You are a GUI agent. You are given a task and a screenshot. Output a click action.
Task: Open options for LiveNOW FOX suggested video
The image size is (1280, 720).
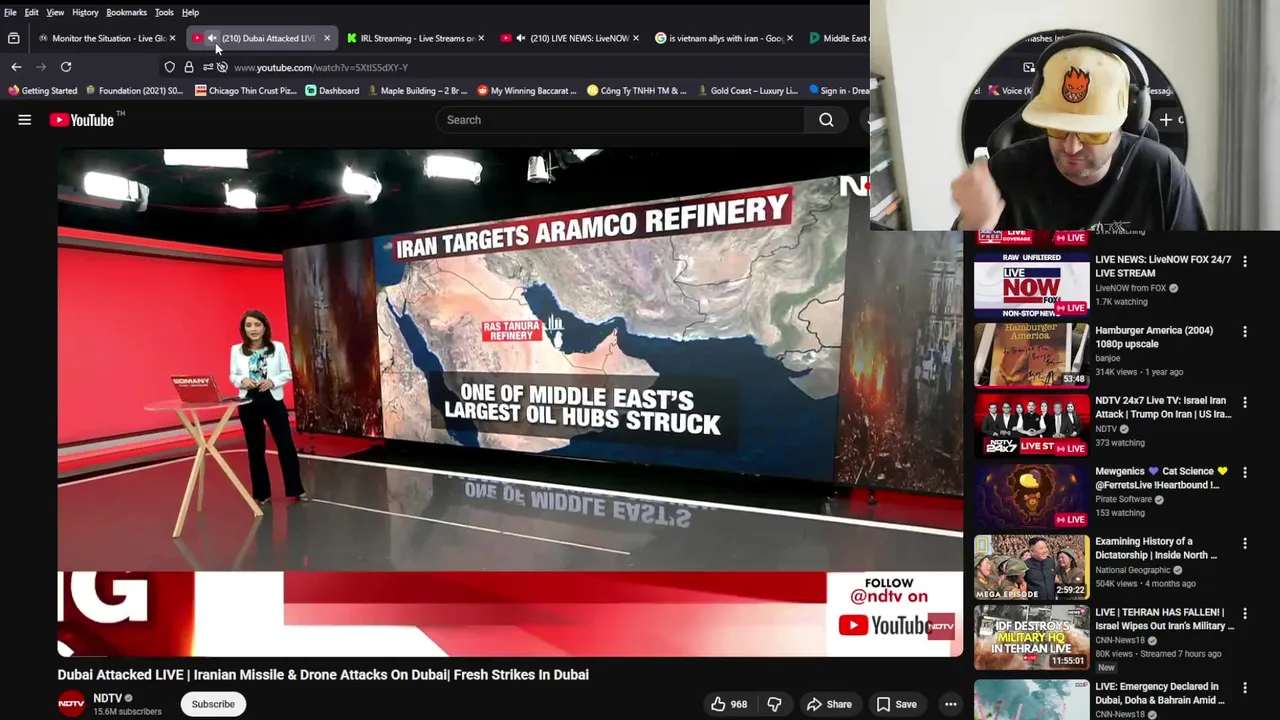coord(1245,262)
